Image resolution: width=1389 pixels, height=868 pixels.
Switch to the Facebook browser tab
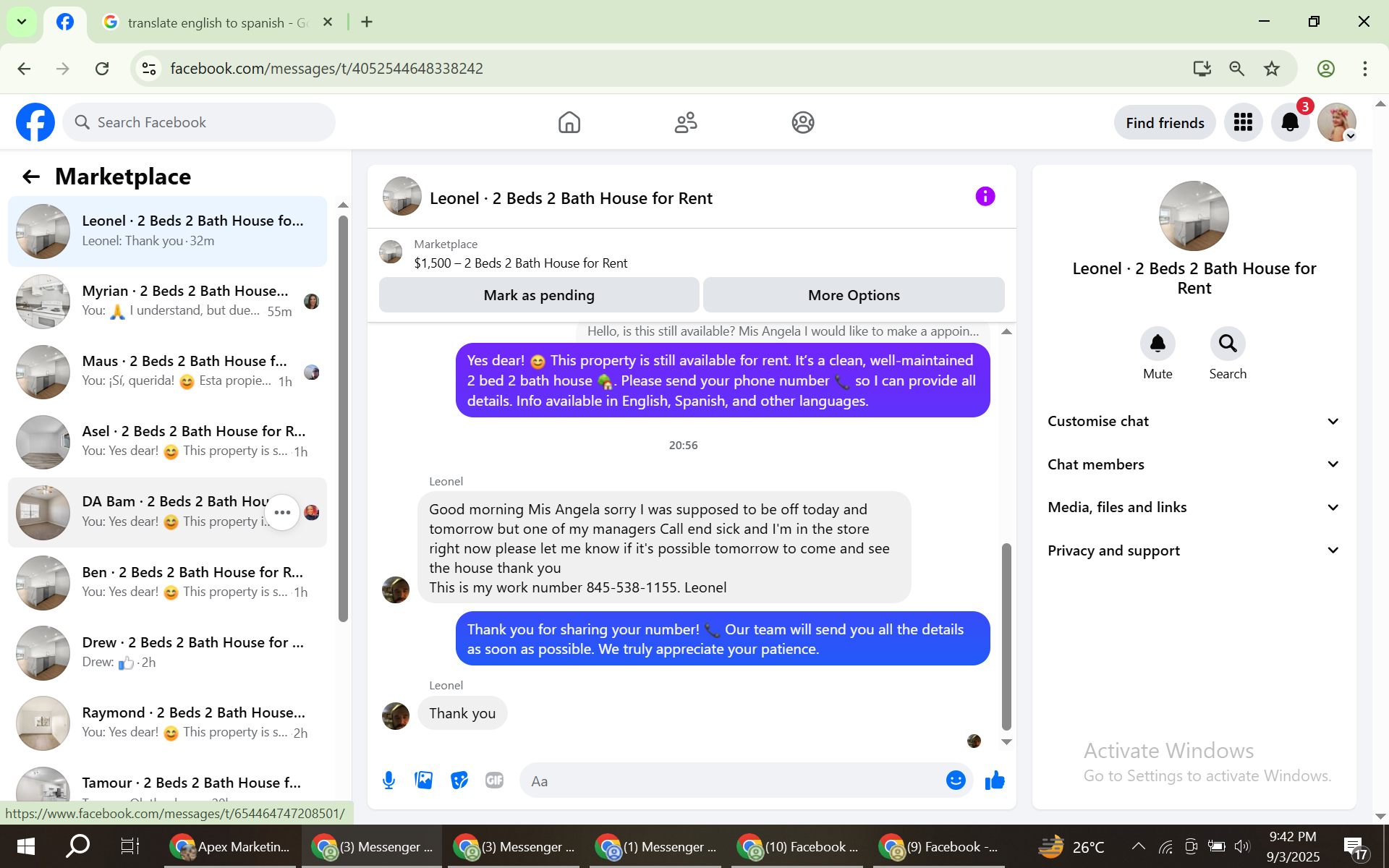coord(65,22)
